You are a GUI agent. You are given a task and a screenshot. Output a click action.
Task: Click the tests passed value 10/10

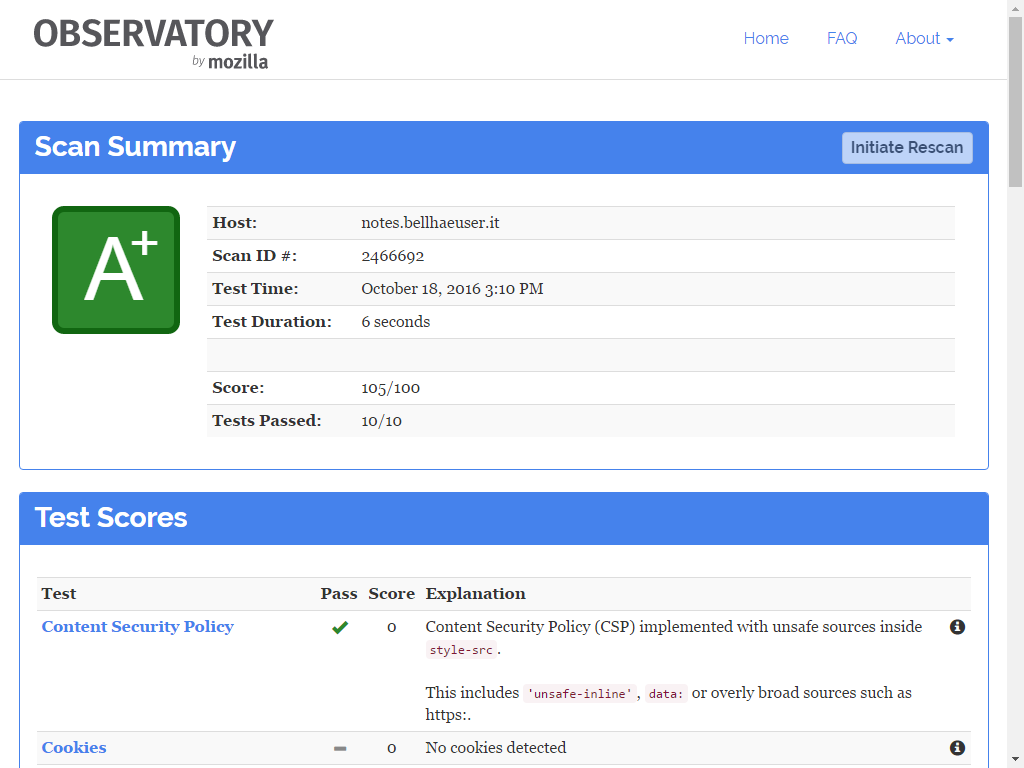tap(381, 421)
